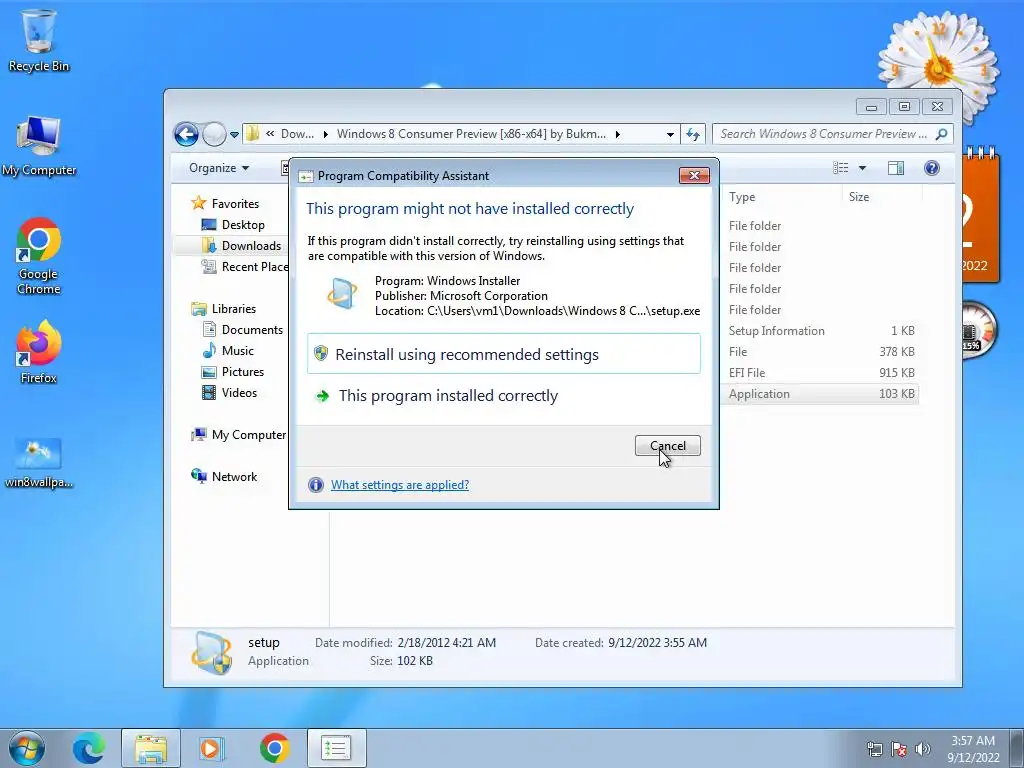The height and width of the screenshot is (768, 1024).
Task: Select the Application 103 KB row
Action: coord(821,394)
